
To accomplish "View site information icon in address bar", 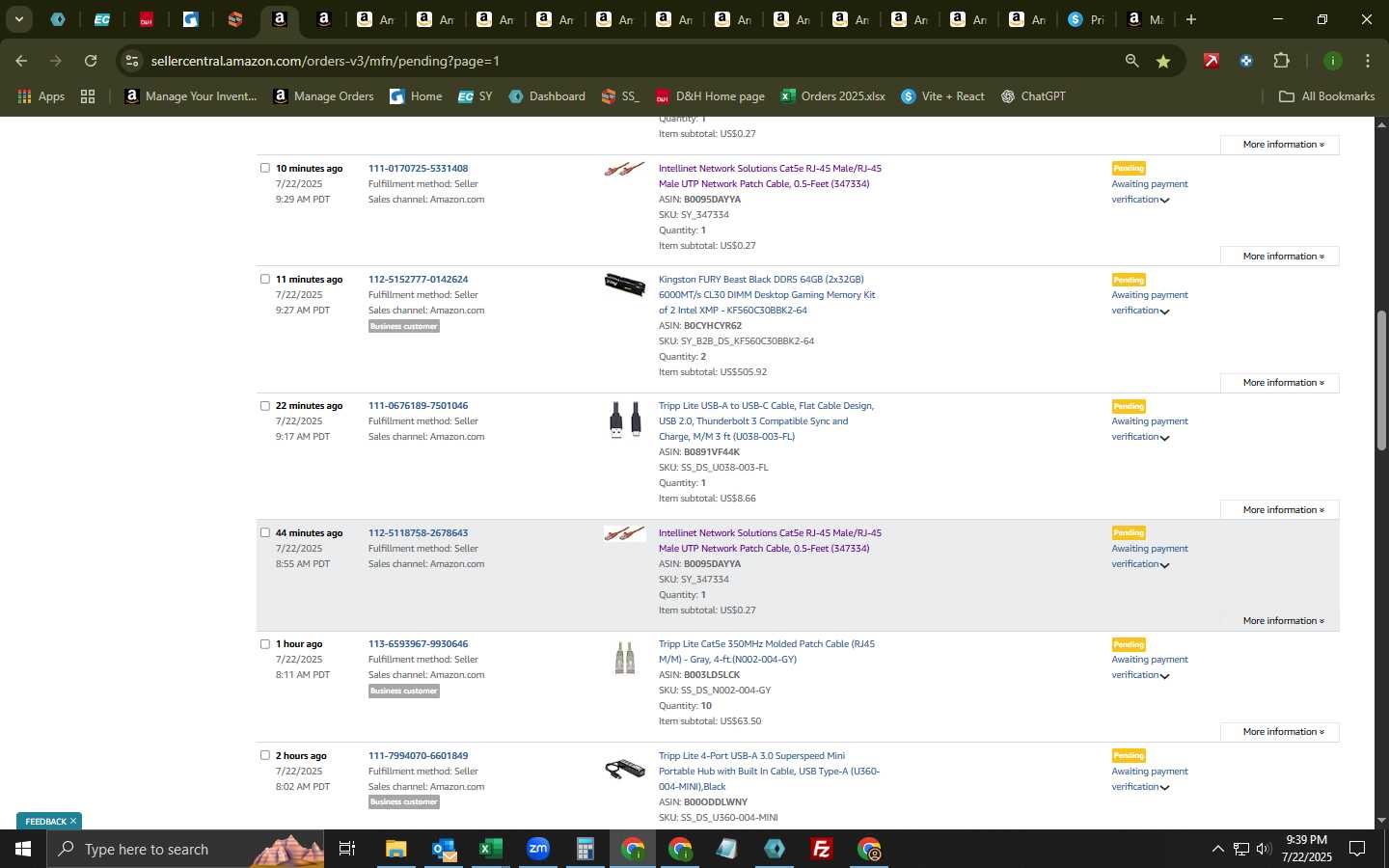I will coord(132,61).
